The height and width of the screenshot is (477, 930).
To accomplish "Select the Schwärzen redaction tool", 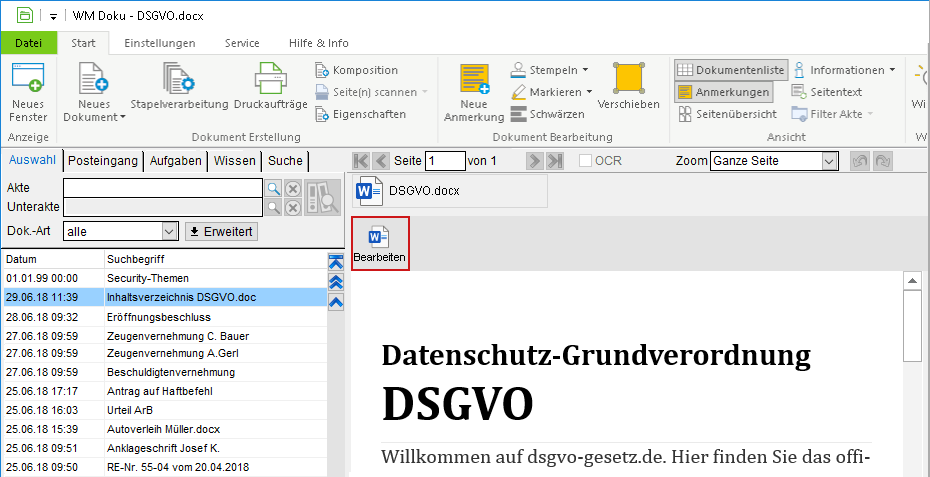I will pos(547,114).
